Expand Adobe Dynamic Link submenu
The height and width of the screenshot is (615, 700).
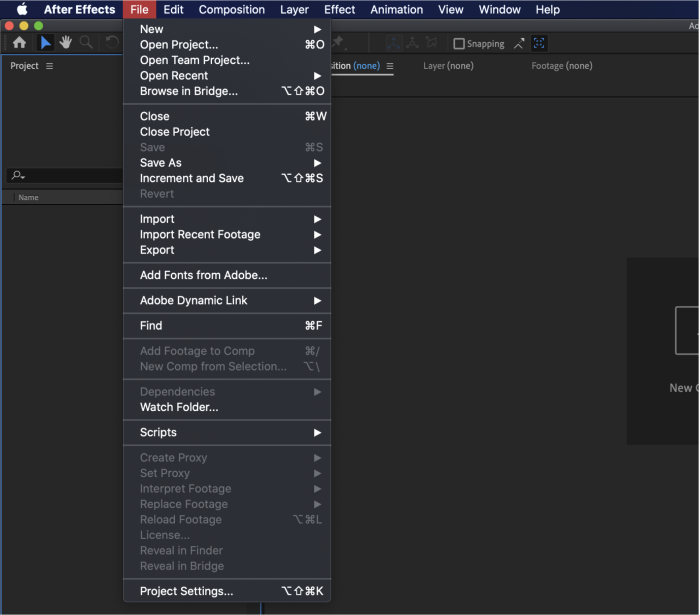click(x=227, y=301)
